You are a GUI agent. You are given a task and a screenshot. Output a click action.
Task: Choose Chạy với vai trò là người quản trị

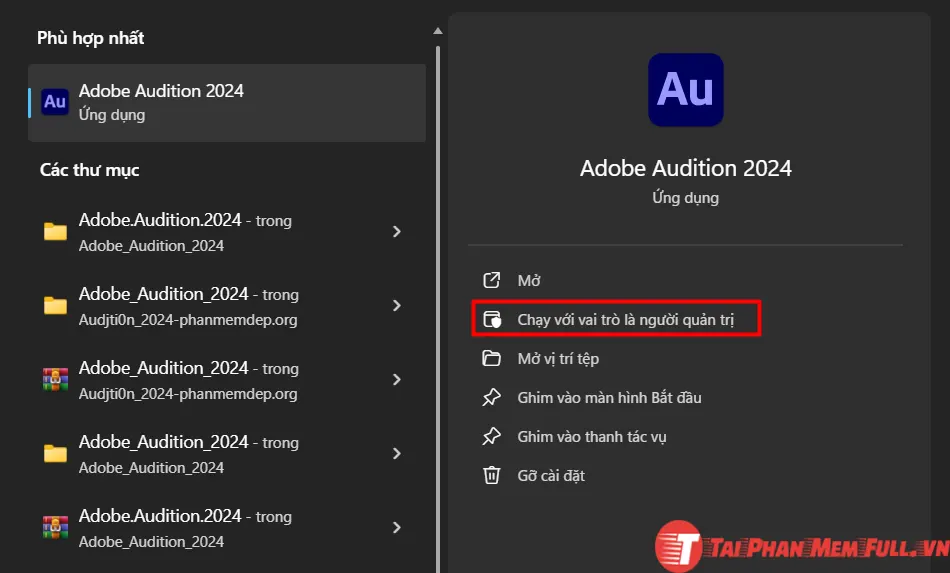(625, 320)
